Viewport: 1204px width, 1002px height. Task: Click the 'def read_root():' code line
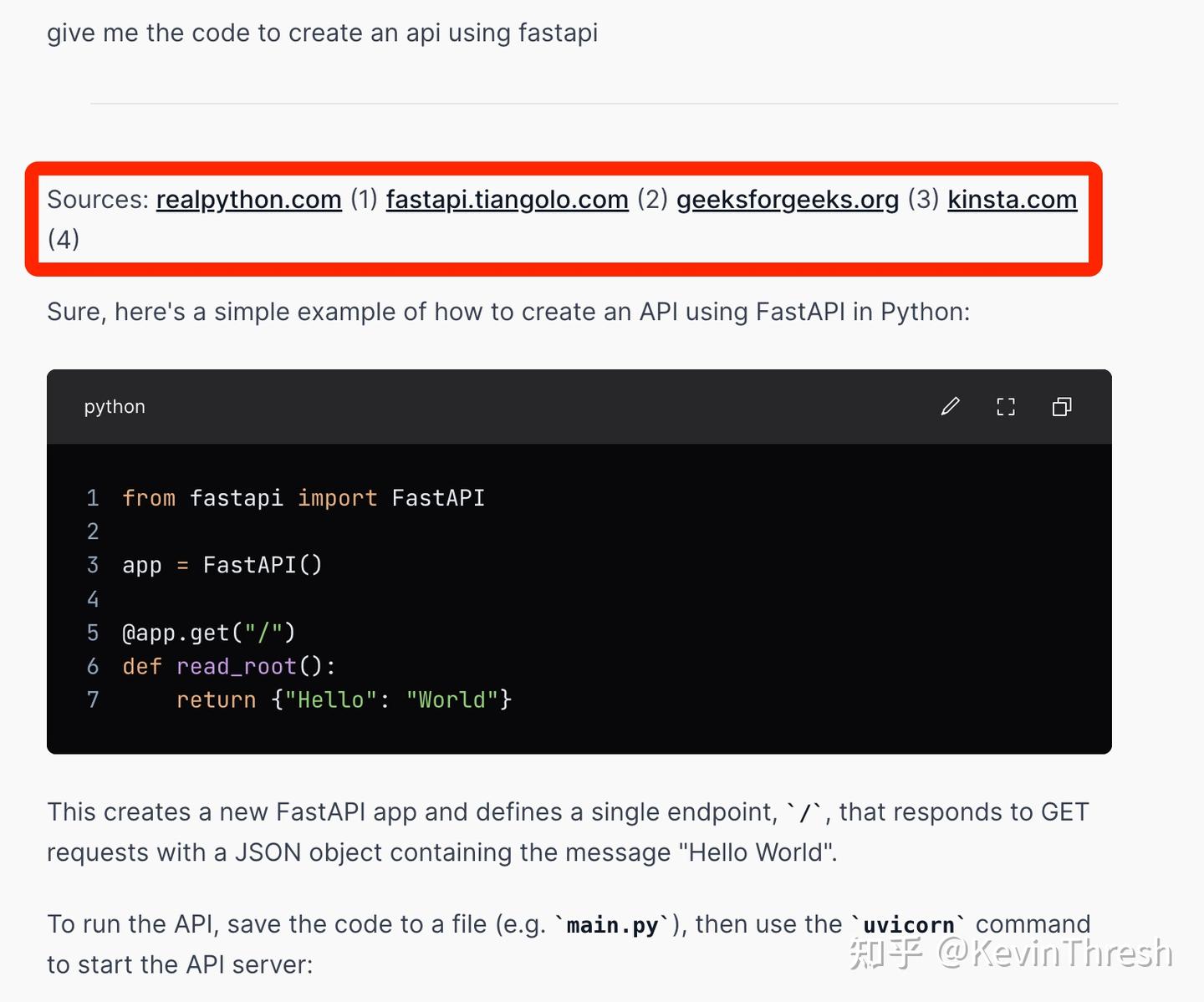pyautogui.click(x=229, y=666)
